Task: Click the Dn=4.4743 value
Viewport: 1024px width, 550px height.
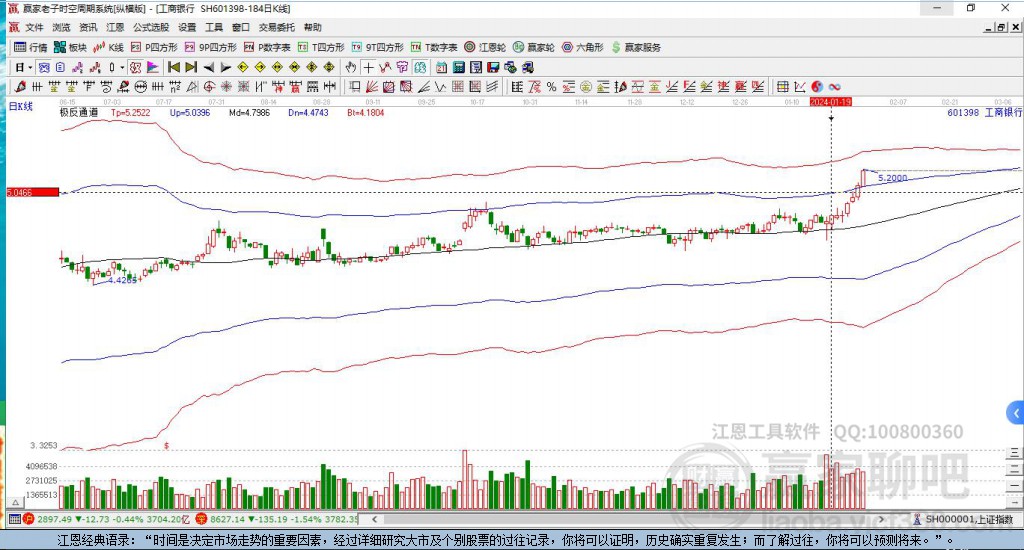Action: pos(308,112)
